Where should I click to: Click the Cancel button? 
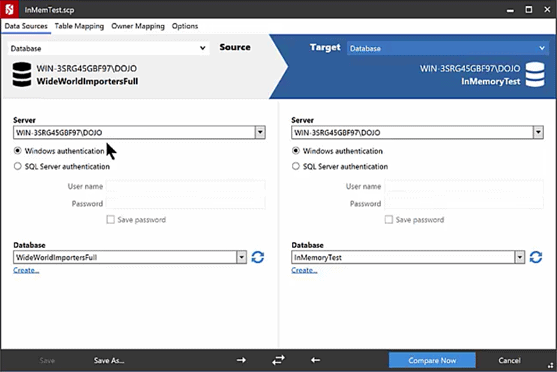tap(509, 360)
